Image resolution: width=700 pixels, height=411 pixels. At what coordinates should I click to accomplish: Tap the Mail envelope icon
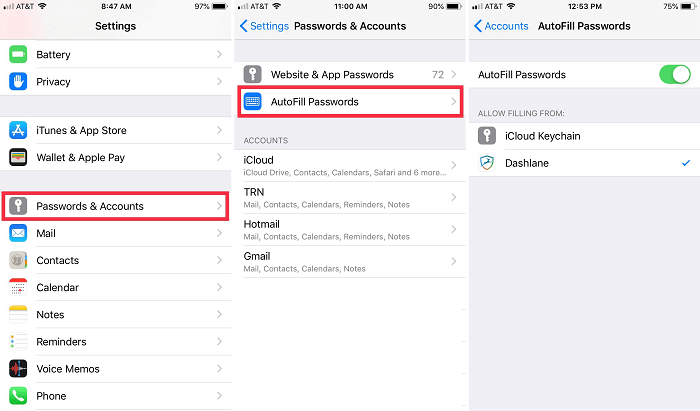click(x=19, y=233)
